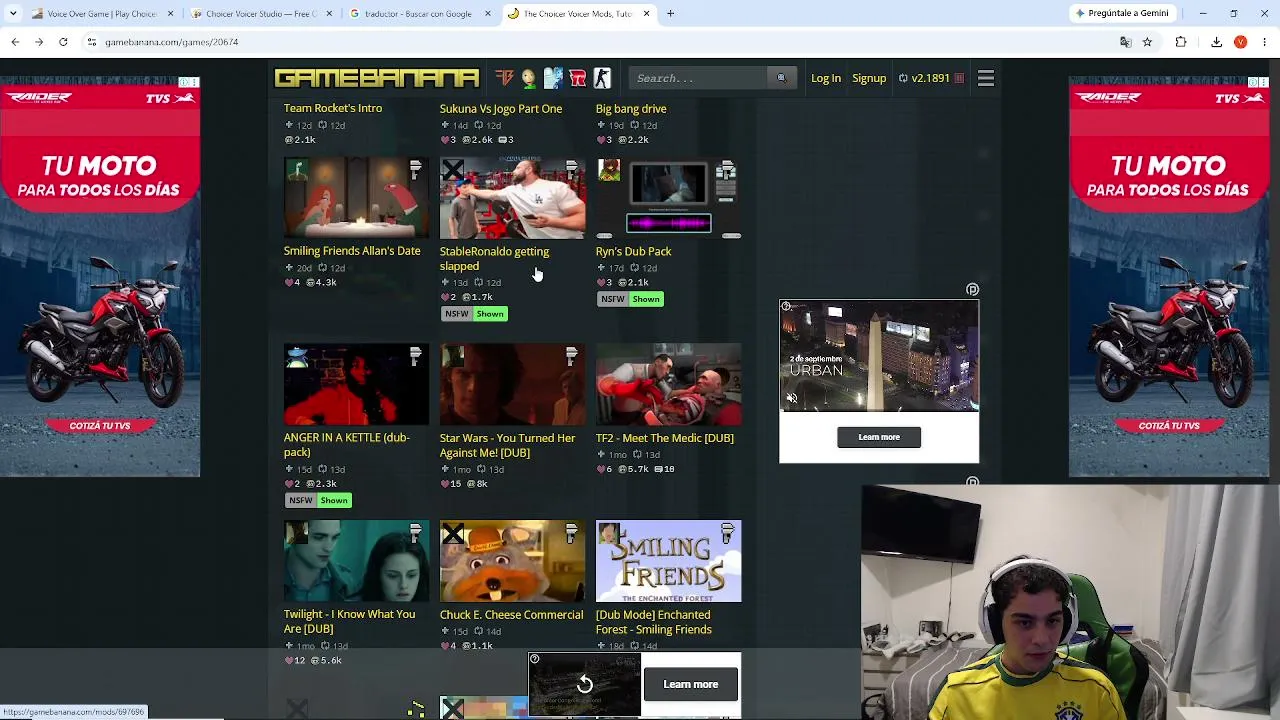Open TF2 - Meet The Medic [DUB] title

pyautogui.click(x=665, y=438)
